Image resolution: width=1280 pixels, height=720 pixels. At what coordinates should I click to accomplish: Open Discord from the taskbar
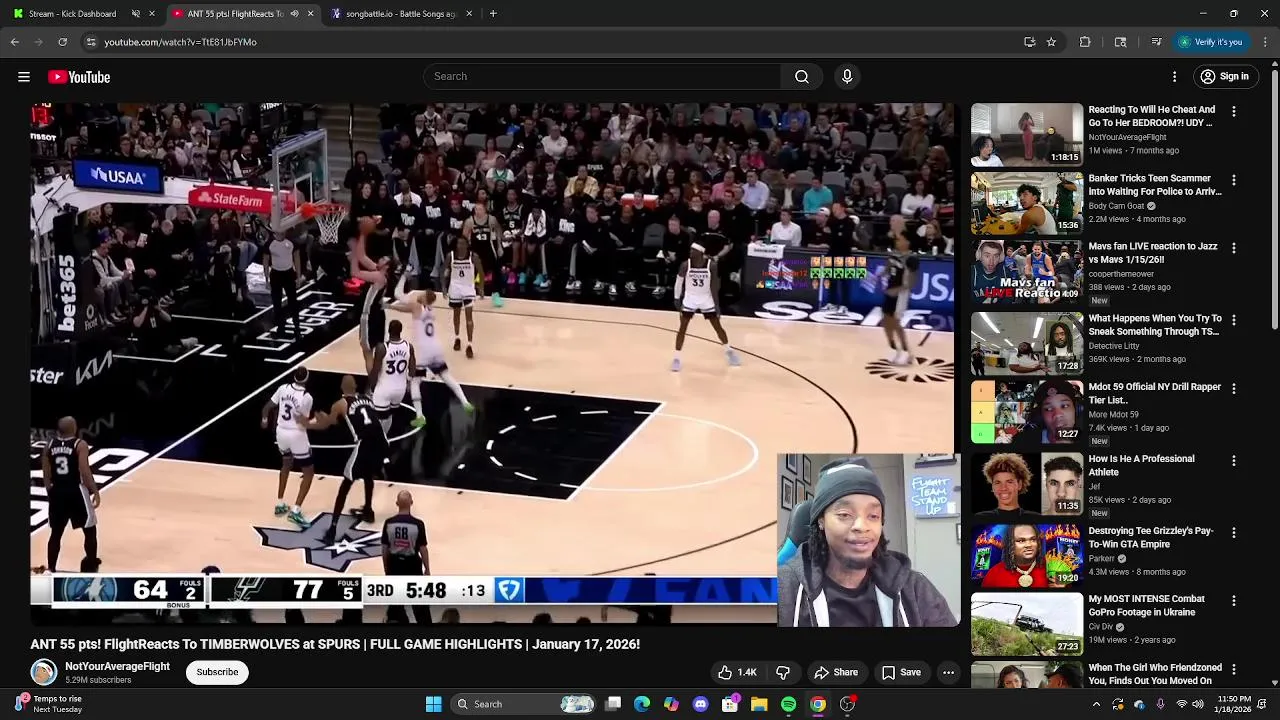700,704
